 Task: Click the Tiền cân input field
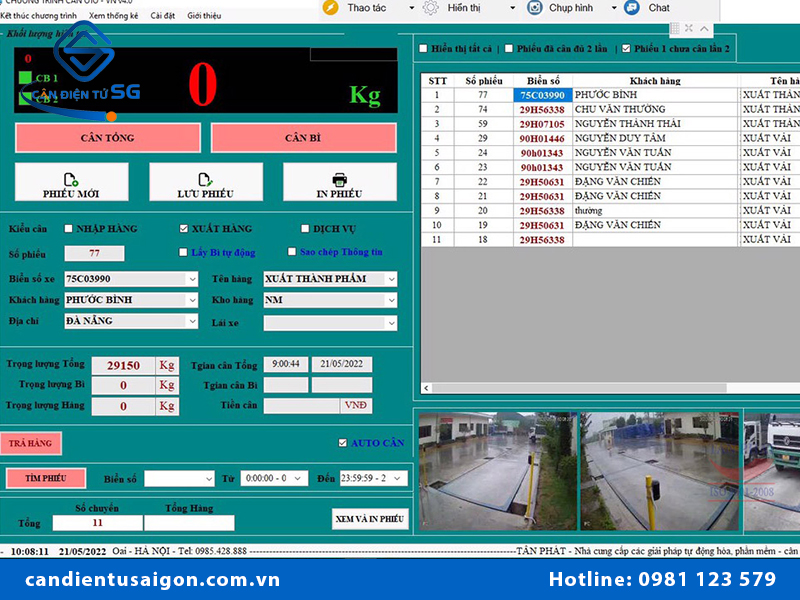click(302, 405)
